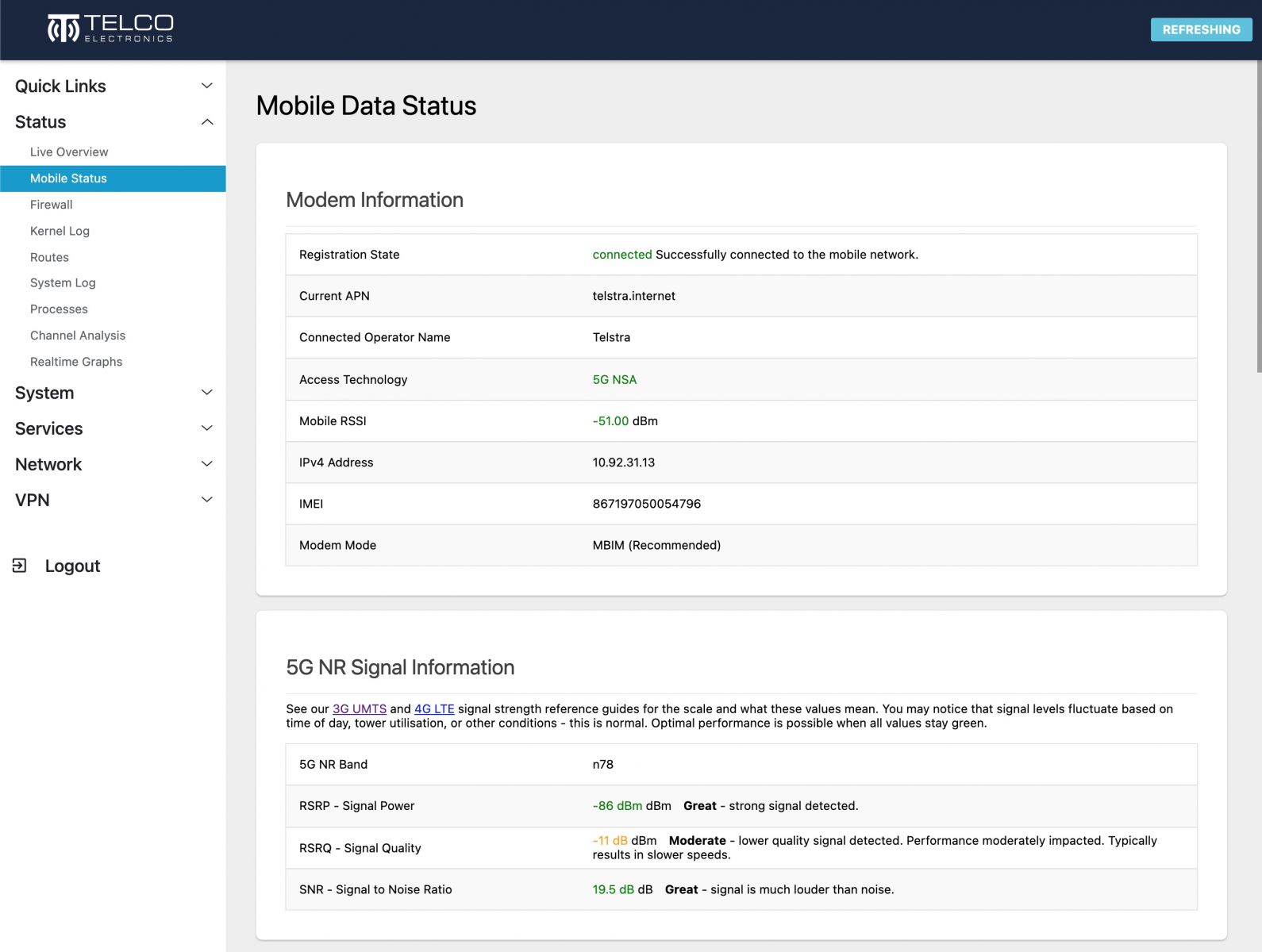Select Mobile Status in sidebar
Screen dimensions: 1262x952
pos(113,178)
